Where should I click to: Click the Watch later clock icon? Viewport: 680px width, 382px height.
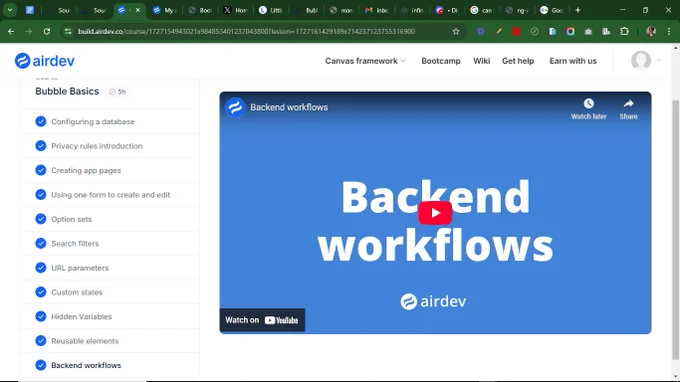[588, 104]
